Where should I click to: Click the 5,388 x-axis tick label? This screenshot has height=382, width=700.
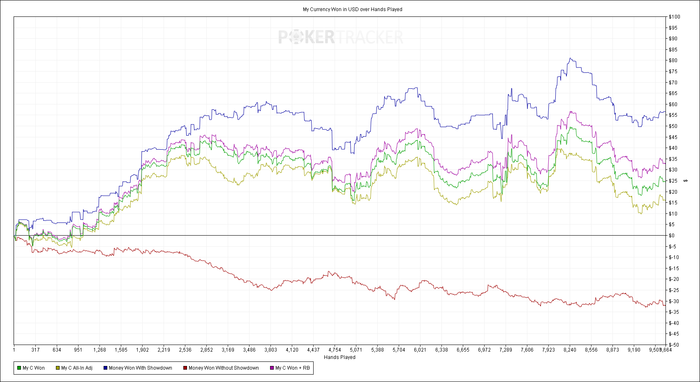click(377, 350)
